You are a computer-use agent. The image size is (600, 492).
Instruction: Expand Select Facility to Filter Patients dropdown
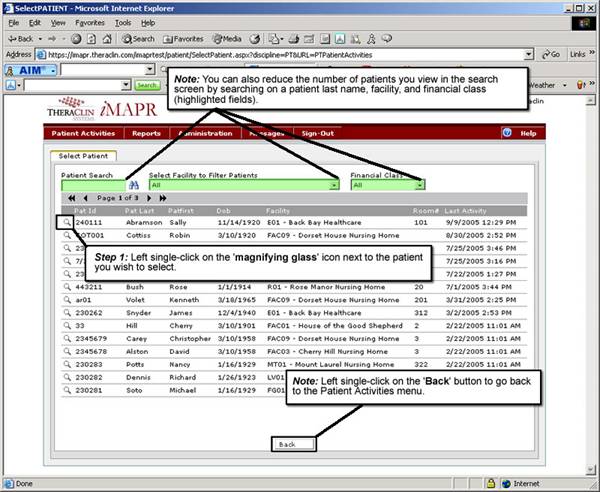tap(334, 185)
